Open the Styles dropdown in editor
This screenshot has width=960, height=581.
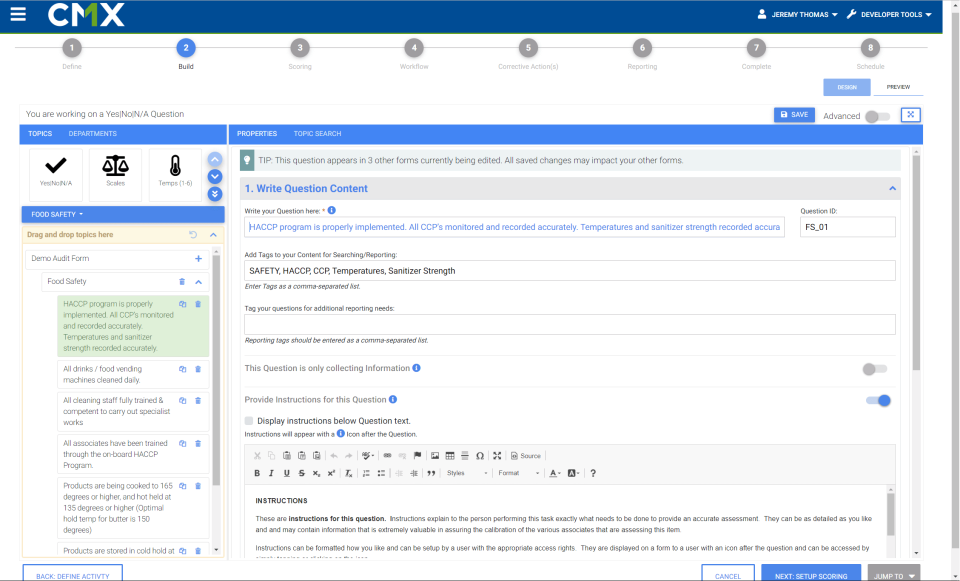point(467,473)
